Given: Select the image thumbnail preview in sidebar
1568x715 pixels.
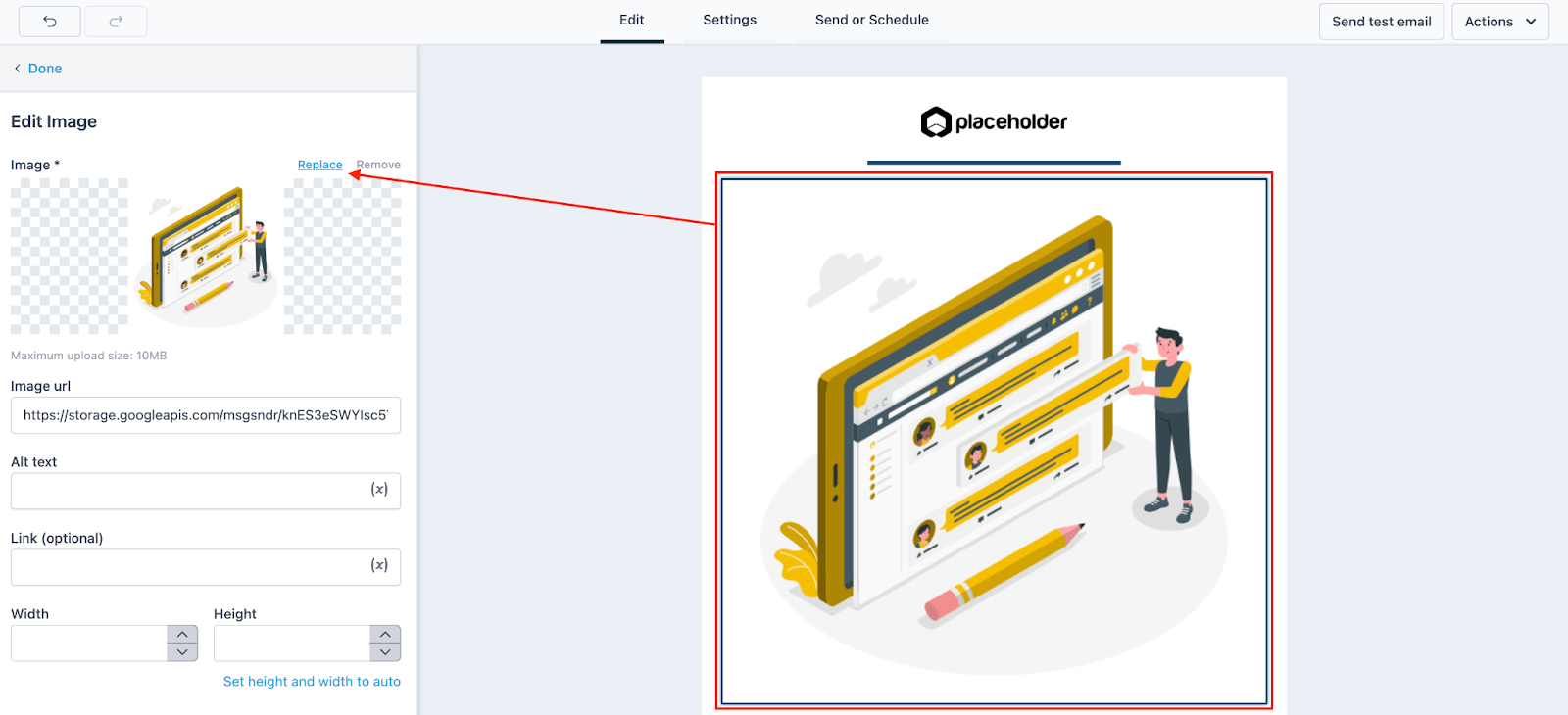Looking at the screenshot, I should coord(206,257).
